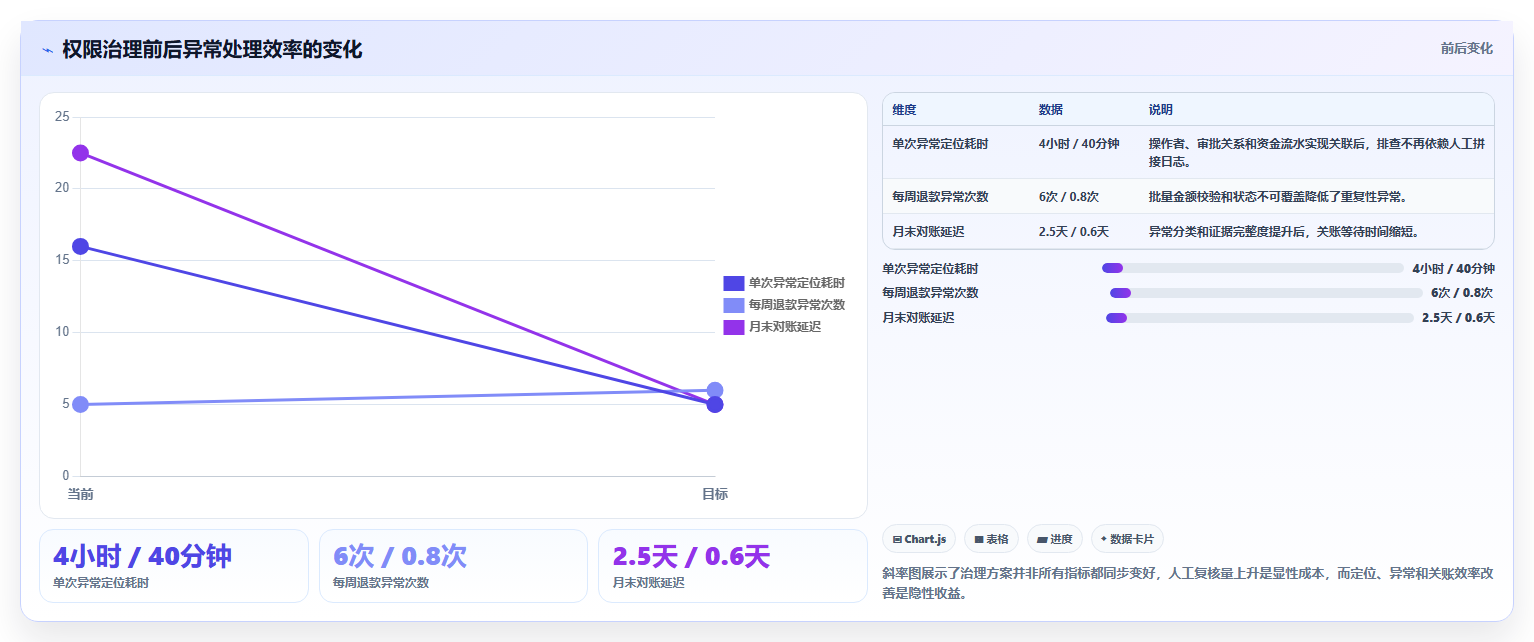
Task: Click the 斜率图 summary paragraph
Action: click(x=1188, y=583)
